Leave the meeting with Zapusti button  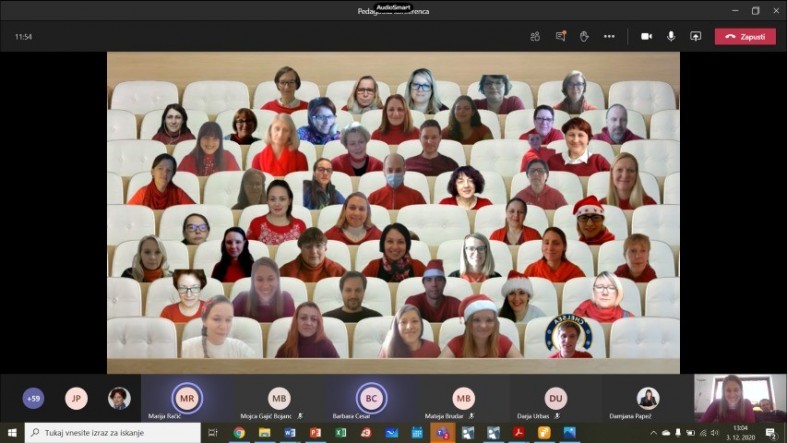pyautogui.click(x=745, y=36)
